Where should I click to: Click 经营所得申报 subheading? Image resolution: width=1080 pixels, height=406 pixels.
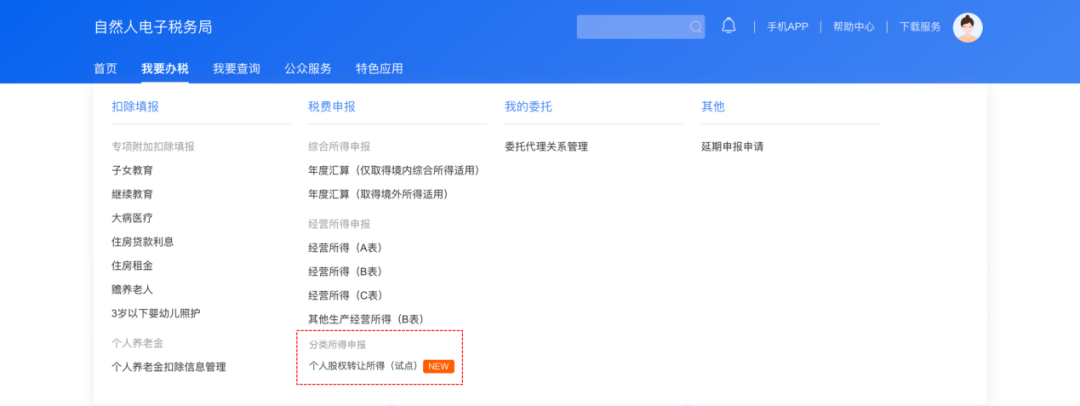pos(340,224)
